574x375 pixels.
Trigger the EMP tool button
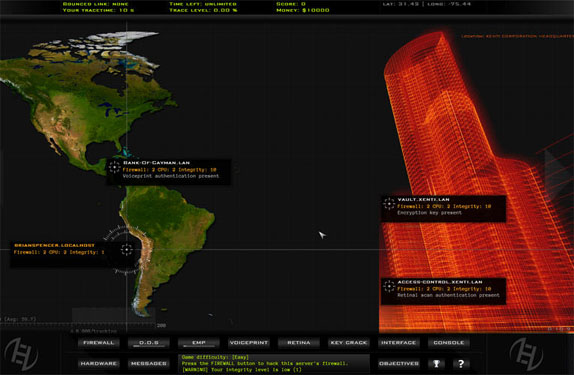(x=199, y=343)
